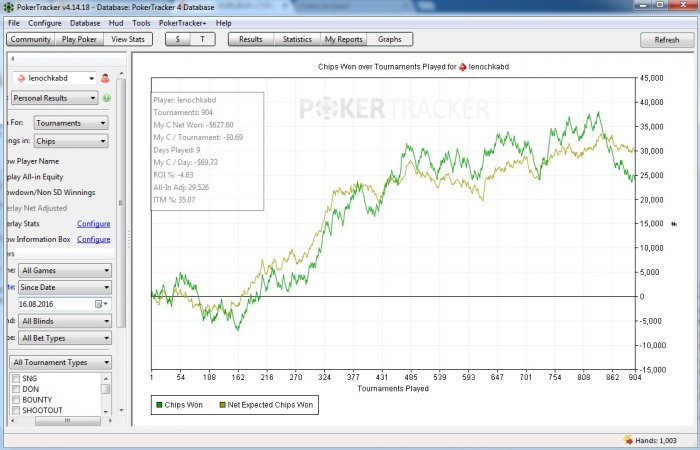
Task: Open the lenochkabd player dropdown
Action: coord(54,78)
